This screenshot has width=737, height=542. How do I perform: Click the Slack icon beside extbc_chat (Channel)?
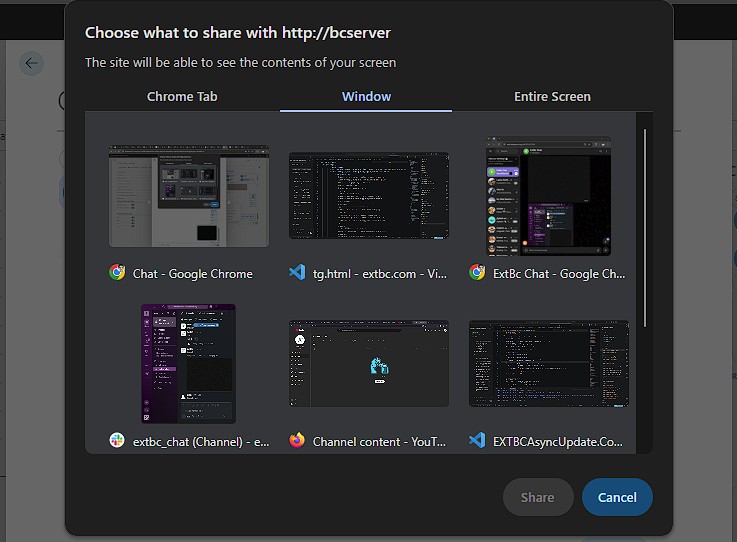pyautogui.click(x=117, y=440)
